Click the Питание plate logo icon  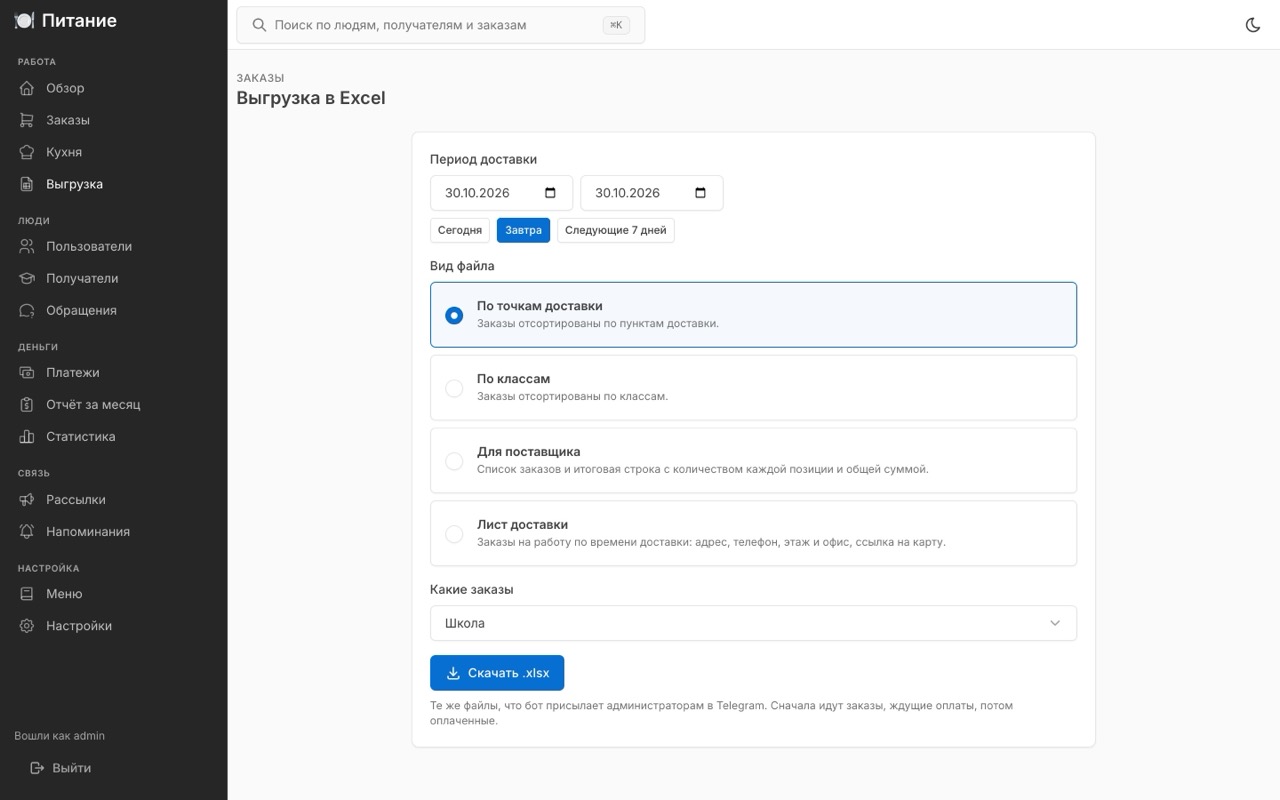[x=24, y=20]
